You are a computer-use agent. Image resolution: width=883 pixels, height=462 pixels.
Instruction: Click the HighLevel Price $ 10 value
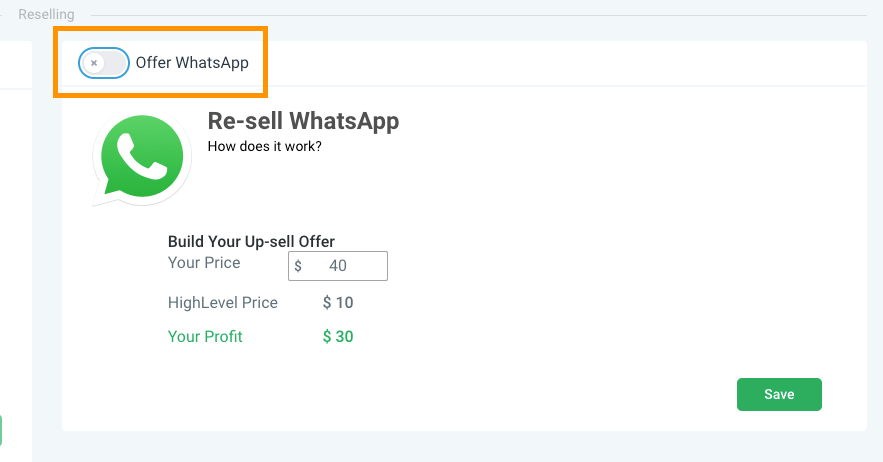338,303
